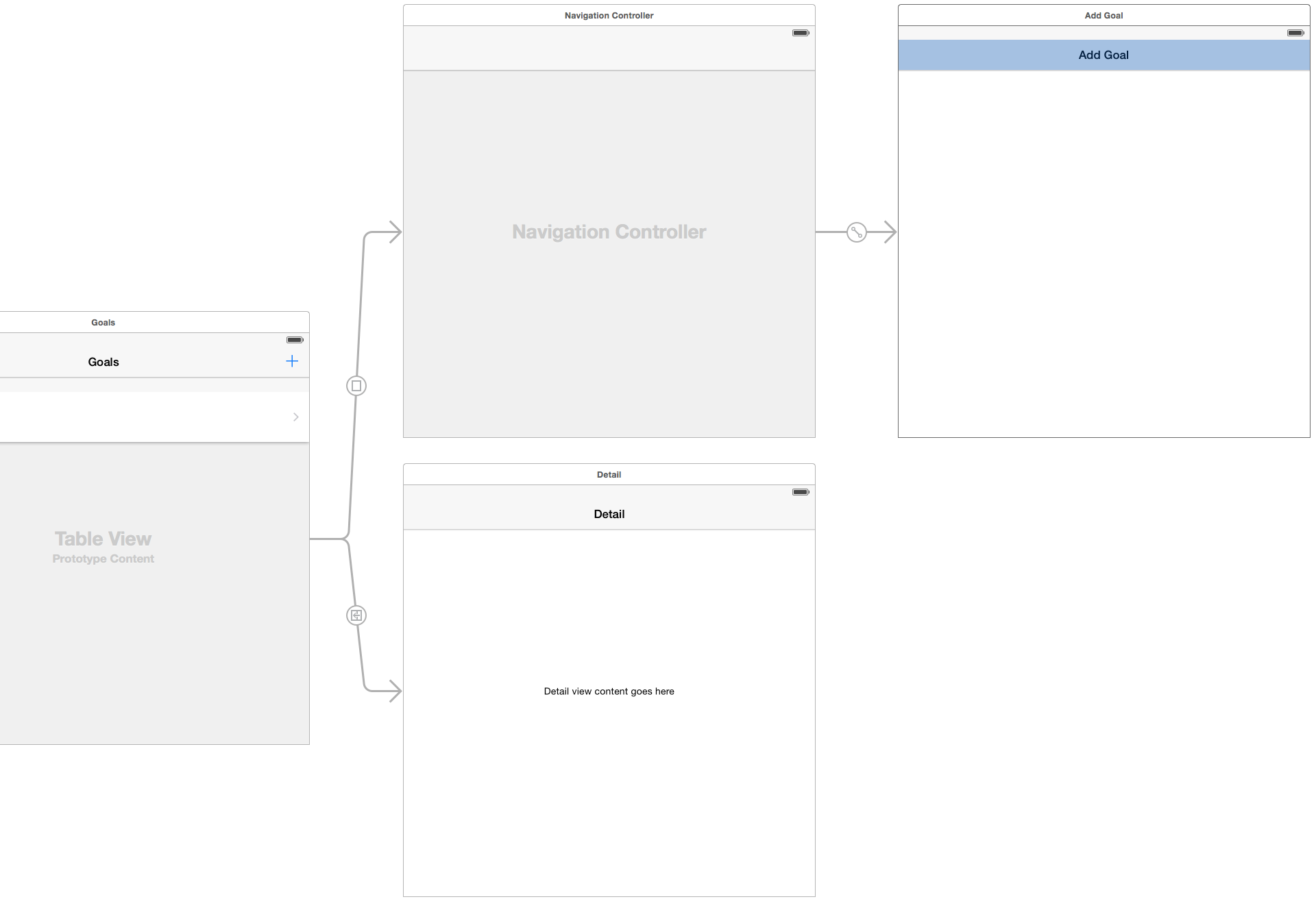Click the battery icon in Goals scene
This screenshot has width=1316, height=921.
pyautogui.click(x=295, y=340)
